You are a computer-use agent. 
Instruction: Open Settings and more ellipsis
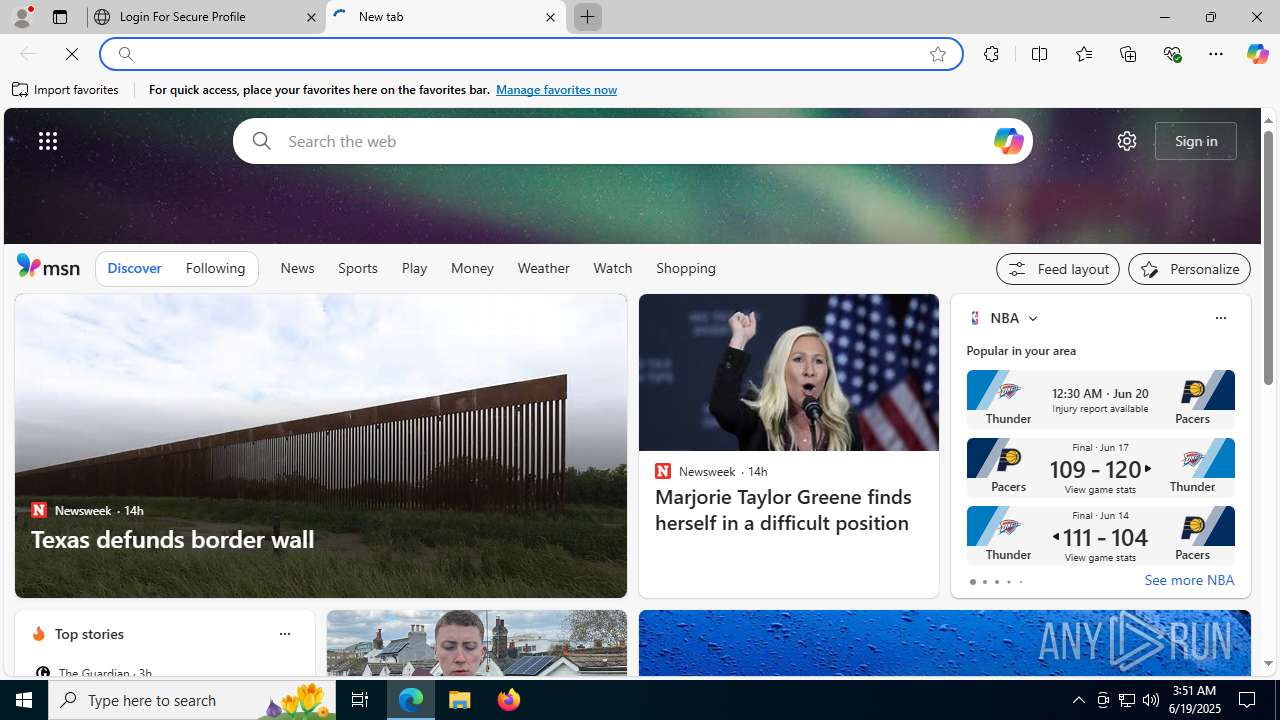(x=1216, y=54)
